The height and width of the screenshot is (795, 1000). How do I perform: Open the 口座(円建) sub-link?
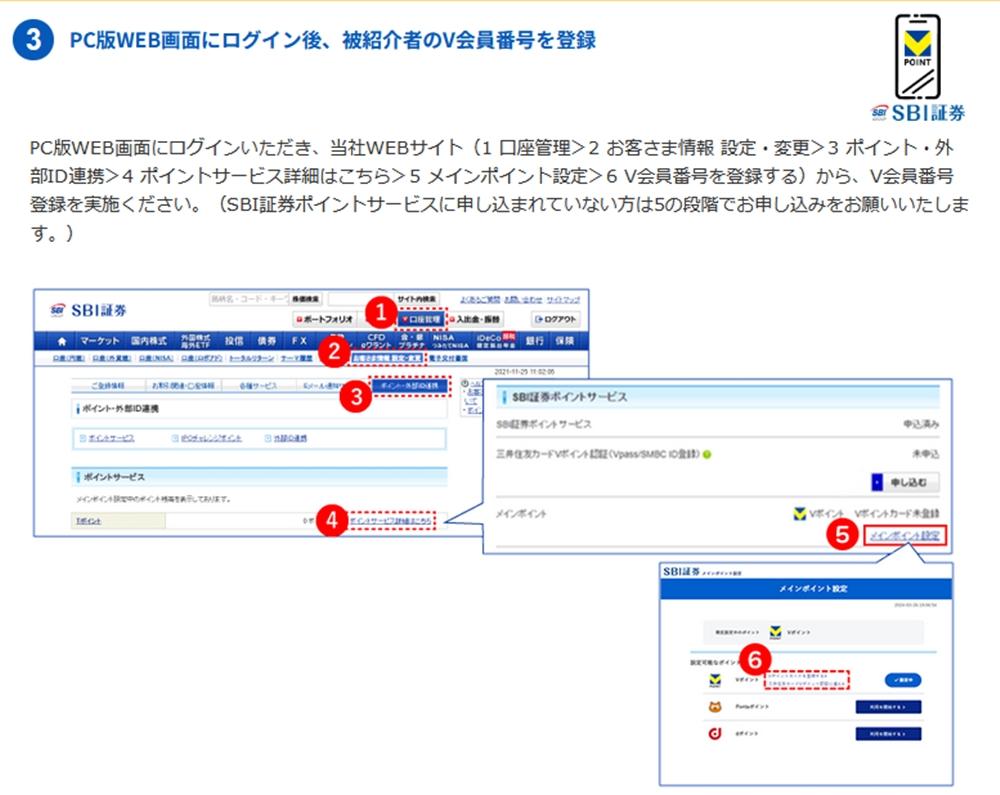point(68,358)
